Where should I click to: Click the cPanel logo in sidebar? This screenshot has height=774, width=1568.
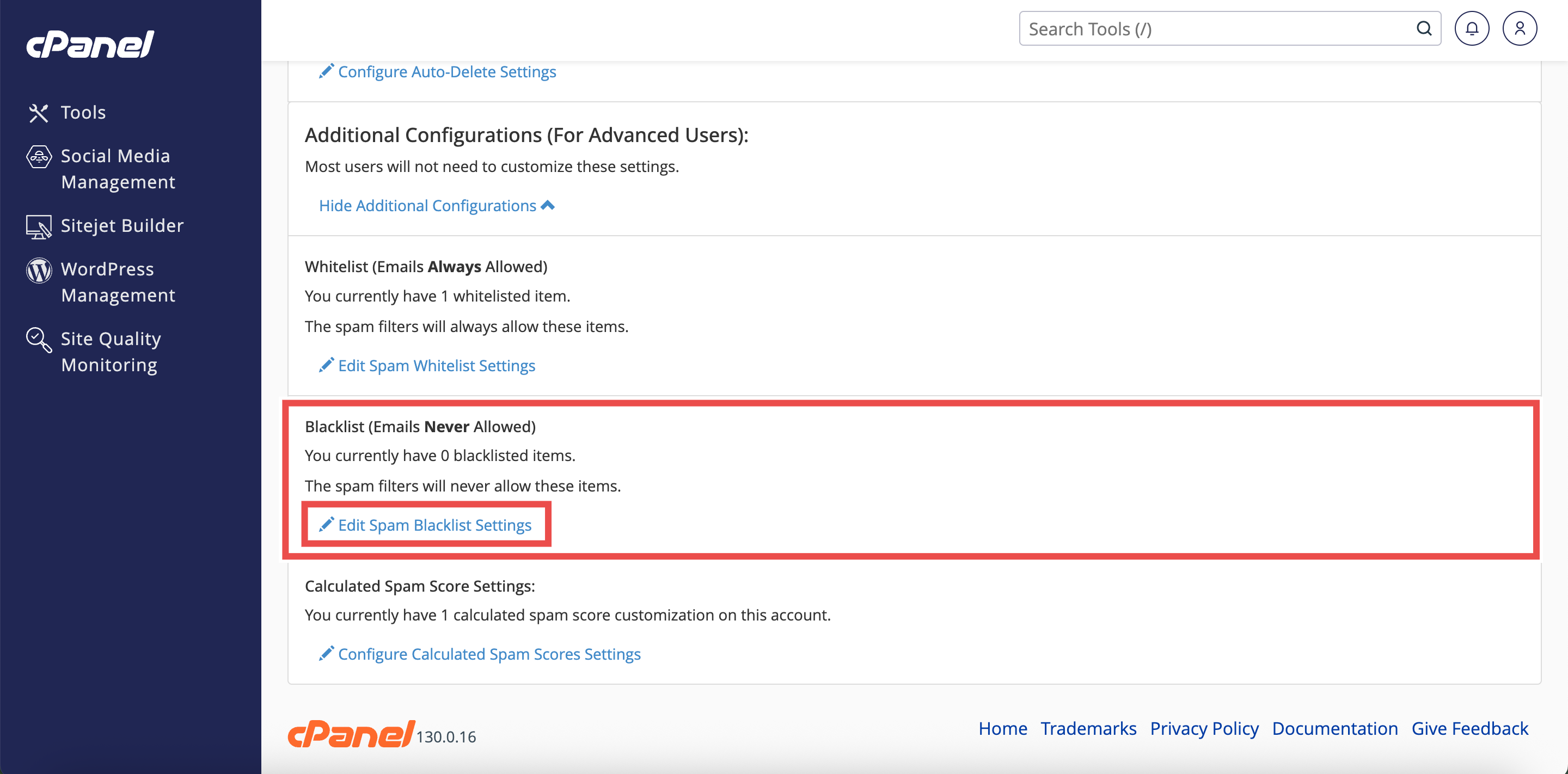pyautogui.click(x=90, y=45)
